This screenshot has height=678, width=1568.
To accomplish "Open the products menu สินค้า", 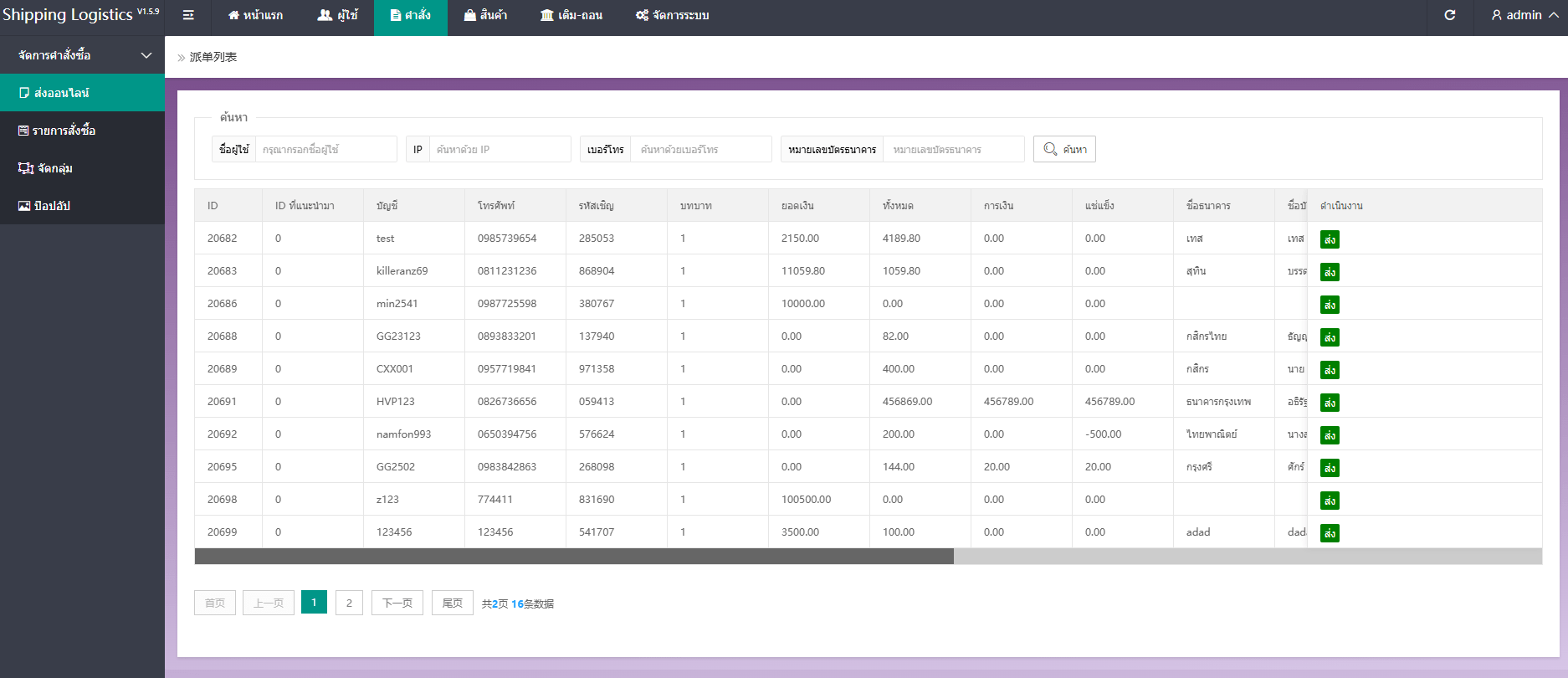I will [485, 15].
